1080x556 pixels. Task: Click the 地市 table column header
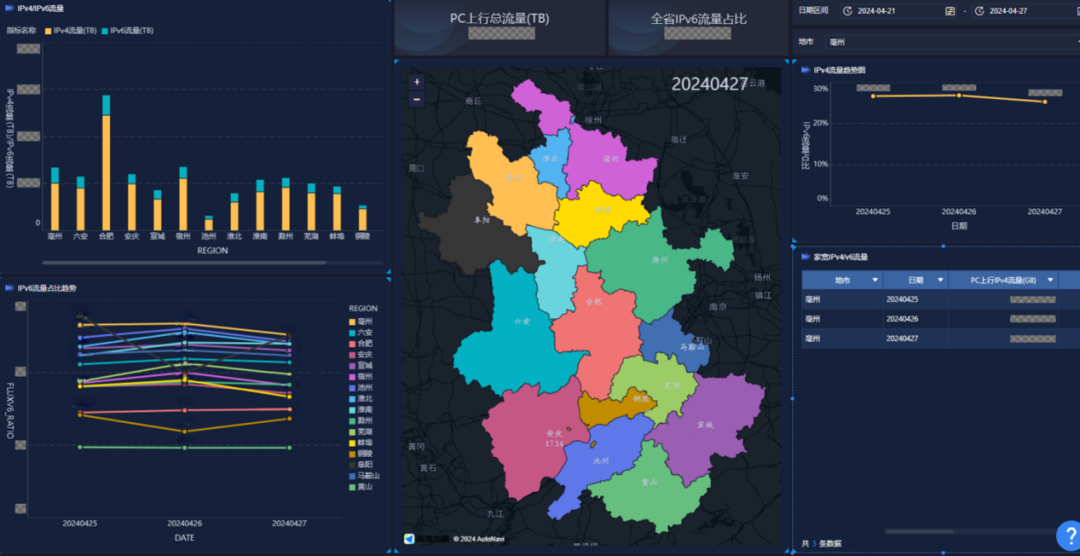(842, 280)
